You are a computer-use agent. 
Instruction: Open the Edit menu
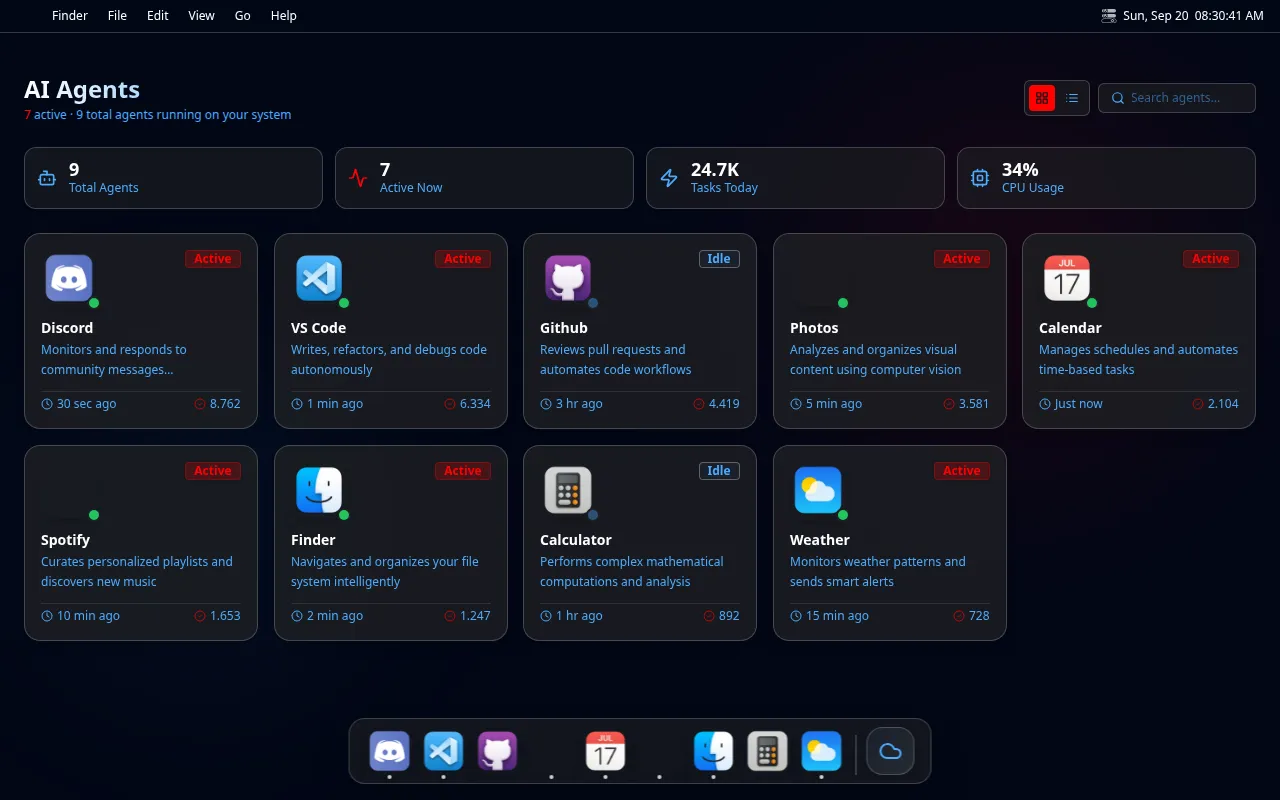tap(158, 16)
